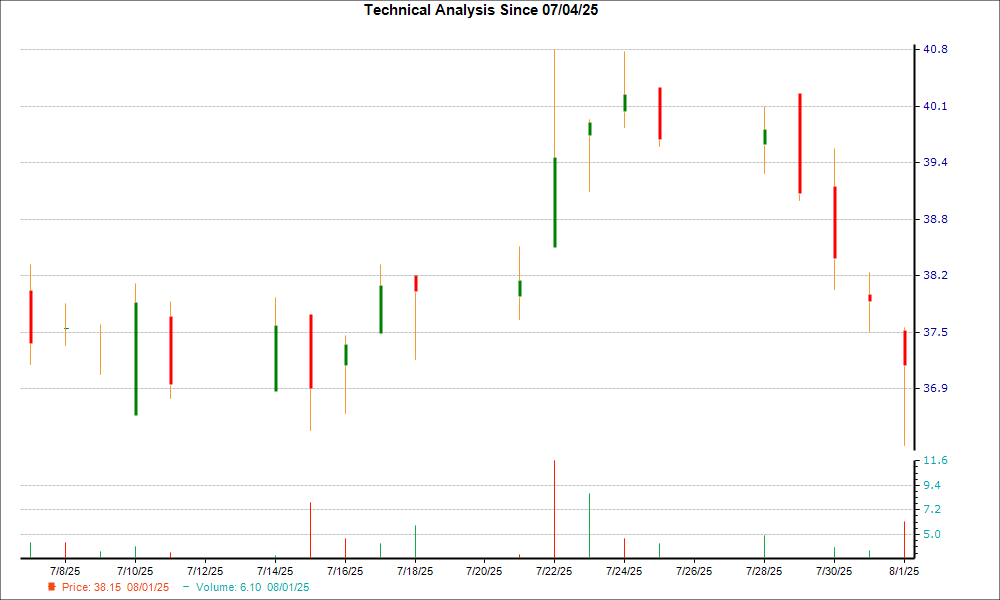Click the 7/12/25 date label

(205, 571)
